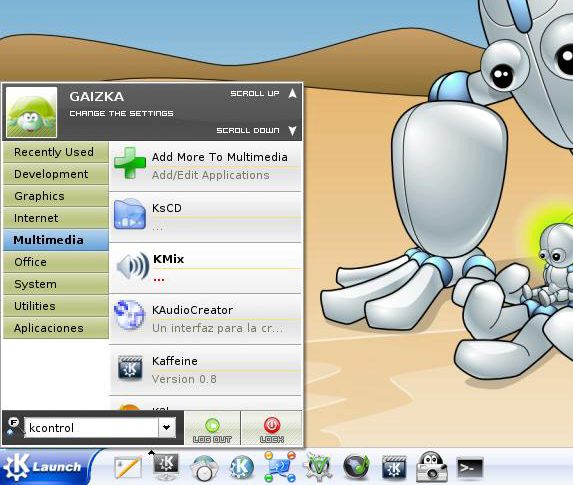
Task: Click the run command field containing kcontrol
Action: point(91,428)
